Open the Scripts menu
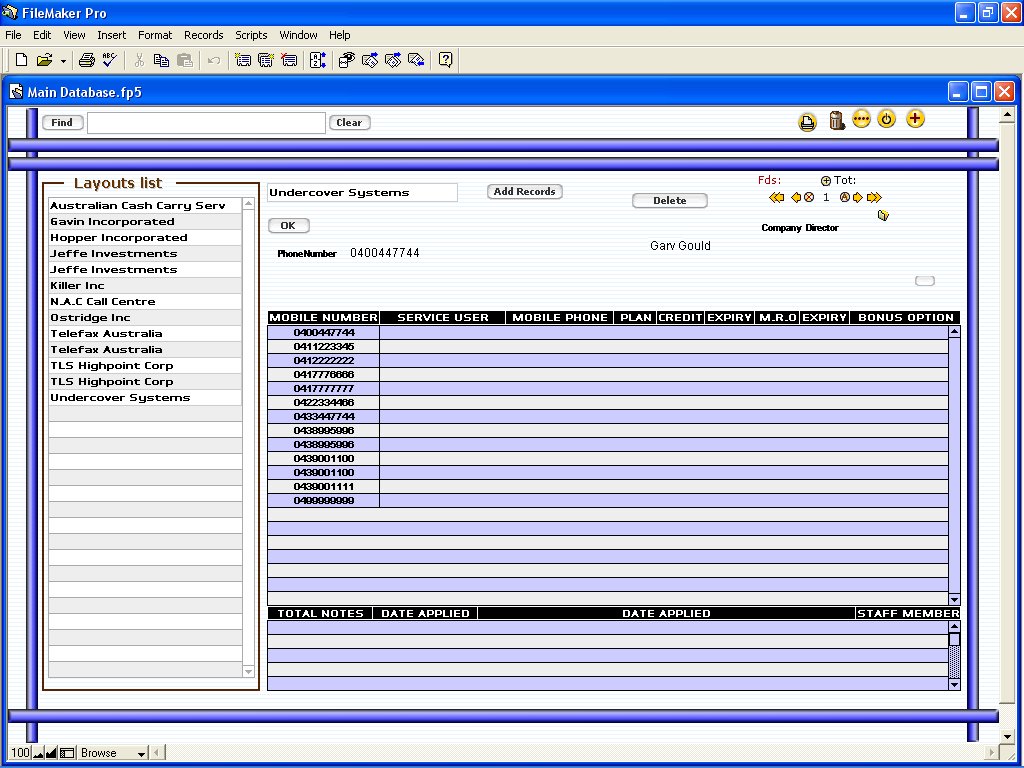This screenshot has height=768, width=1024. pyautogui.click(x=251, y=35)
